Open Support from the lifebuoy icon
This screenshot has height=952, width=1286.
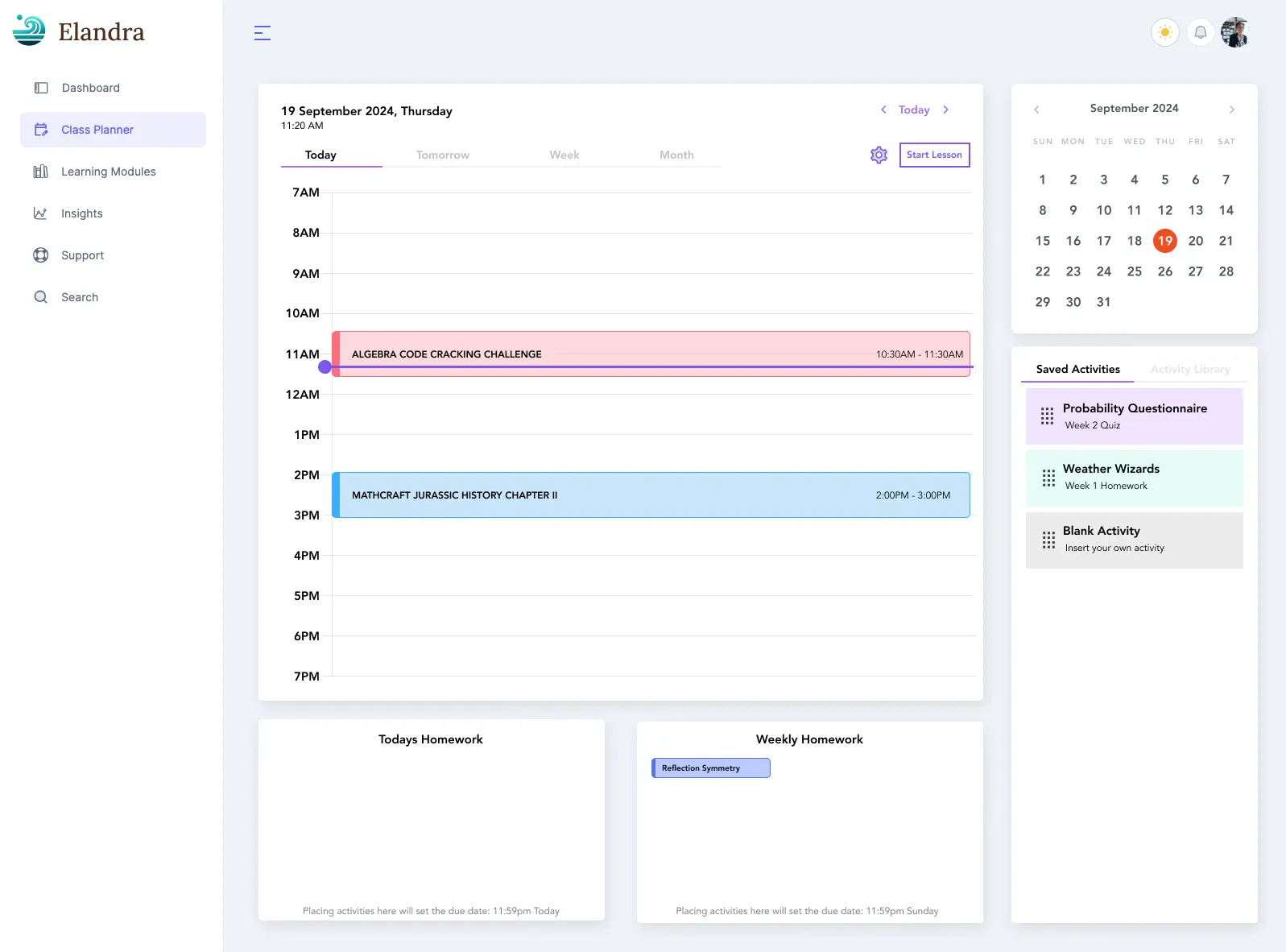point(40,255)
